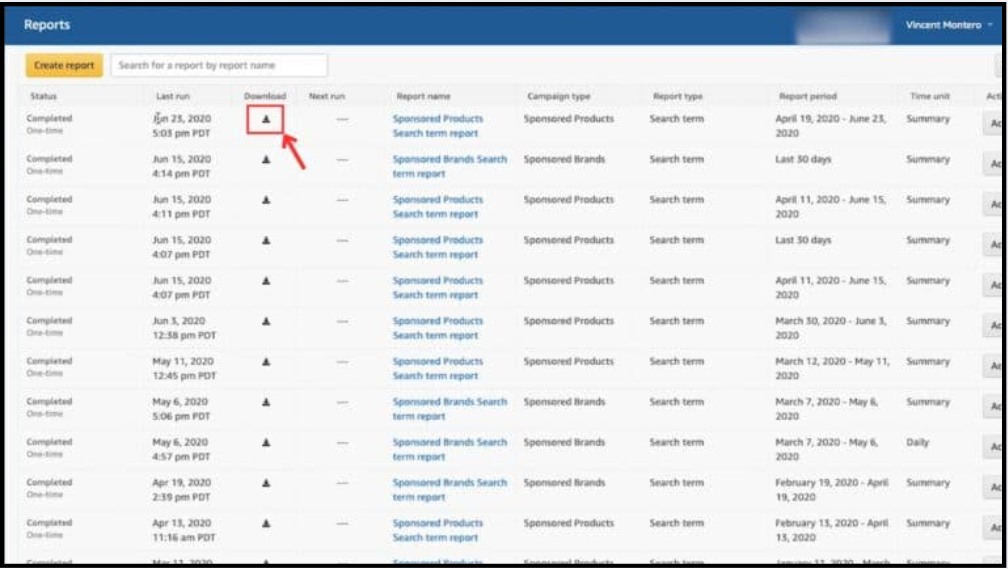Download the report run on May 11, 2020
Screen dimensions: 1008x569
click(266, 361)
